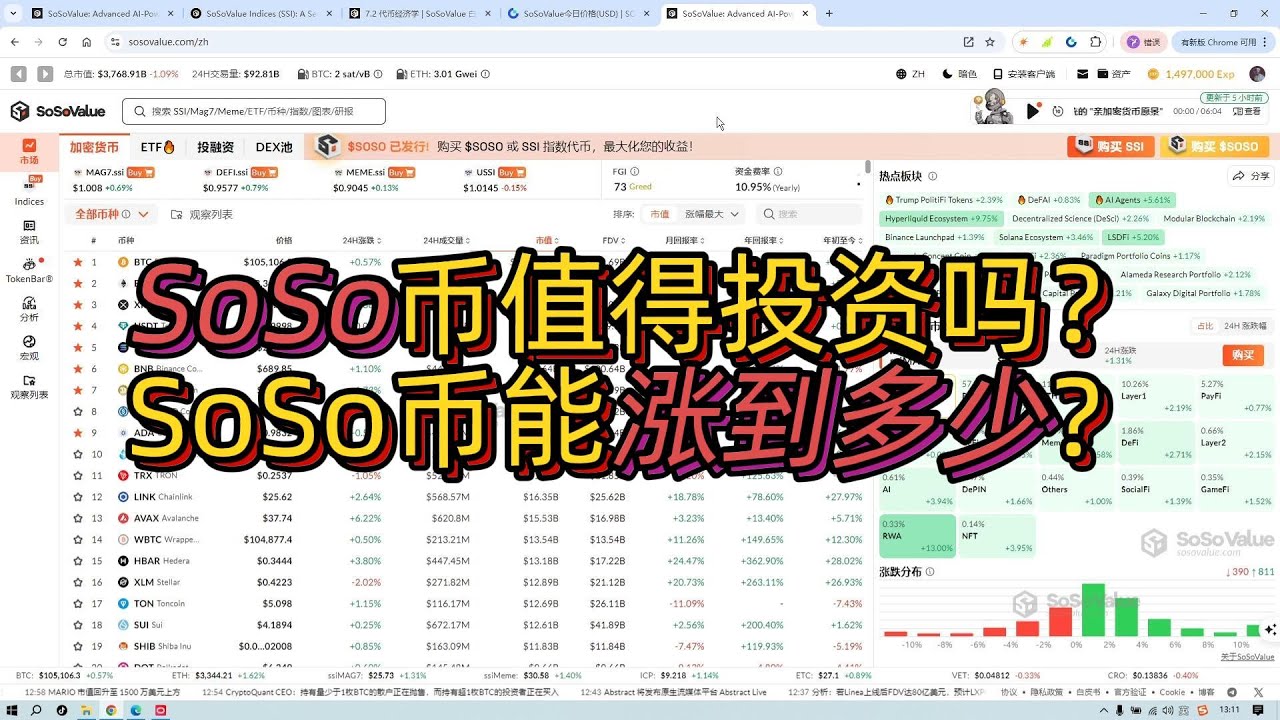Image resolution: width=1280 pixels, height=720 pixels.
Task: Switch heatmap to 24H 涨跌幅
Action: tap(1245, 326)
